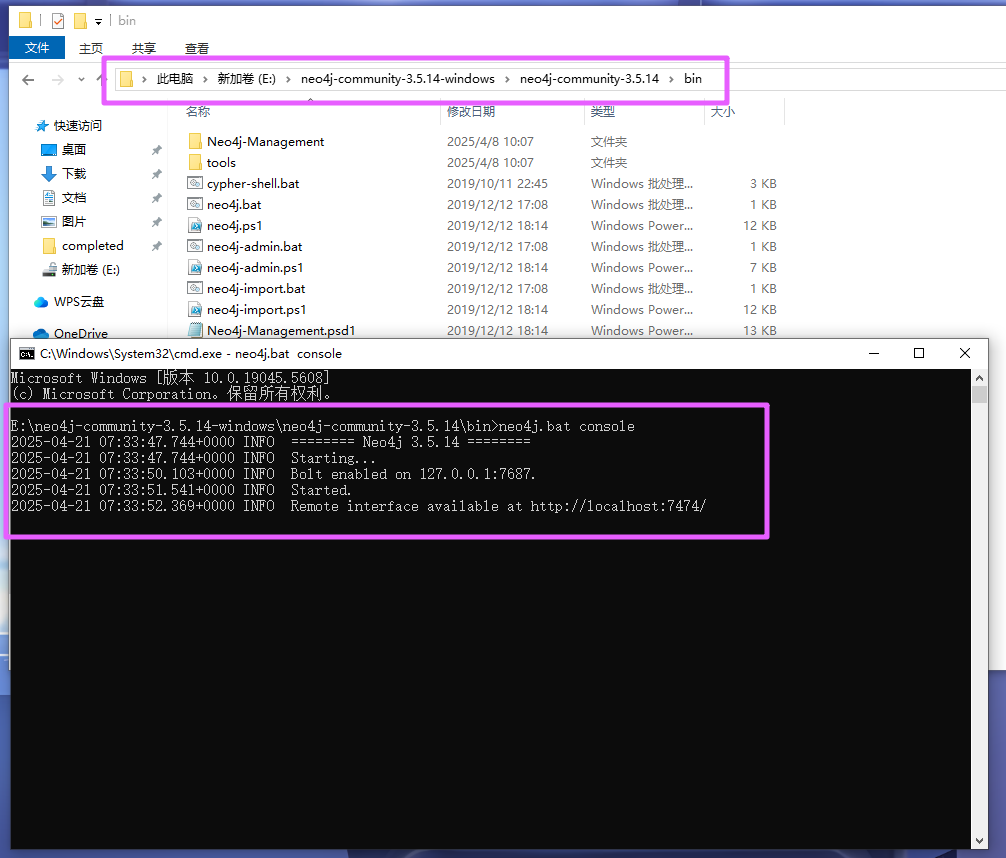
Task: Sort by 类型 column header
Action: pyautogui.click(x=602, y=112)
